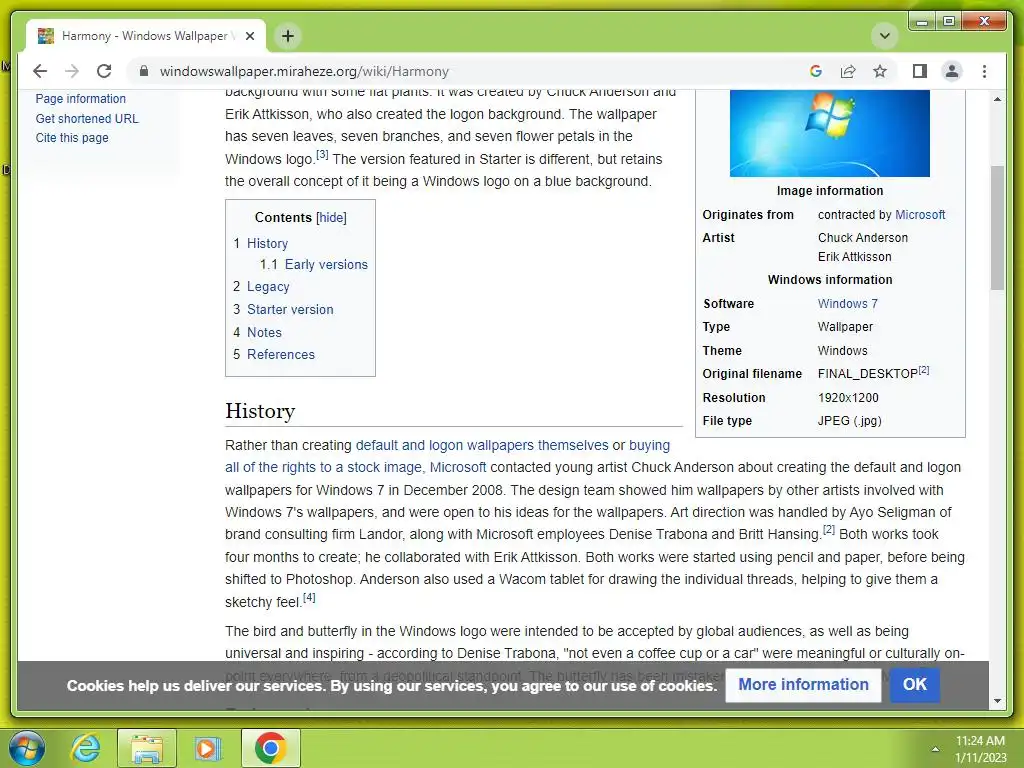Open Chrome profile avatar menu
This screenshot has width=1024, height=768.
click(952, 71)
